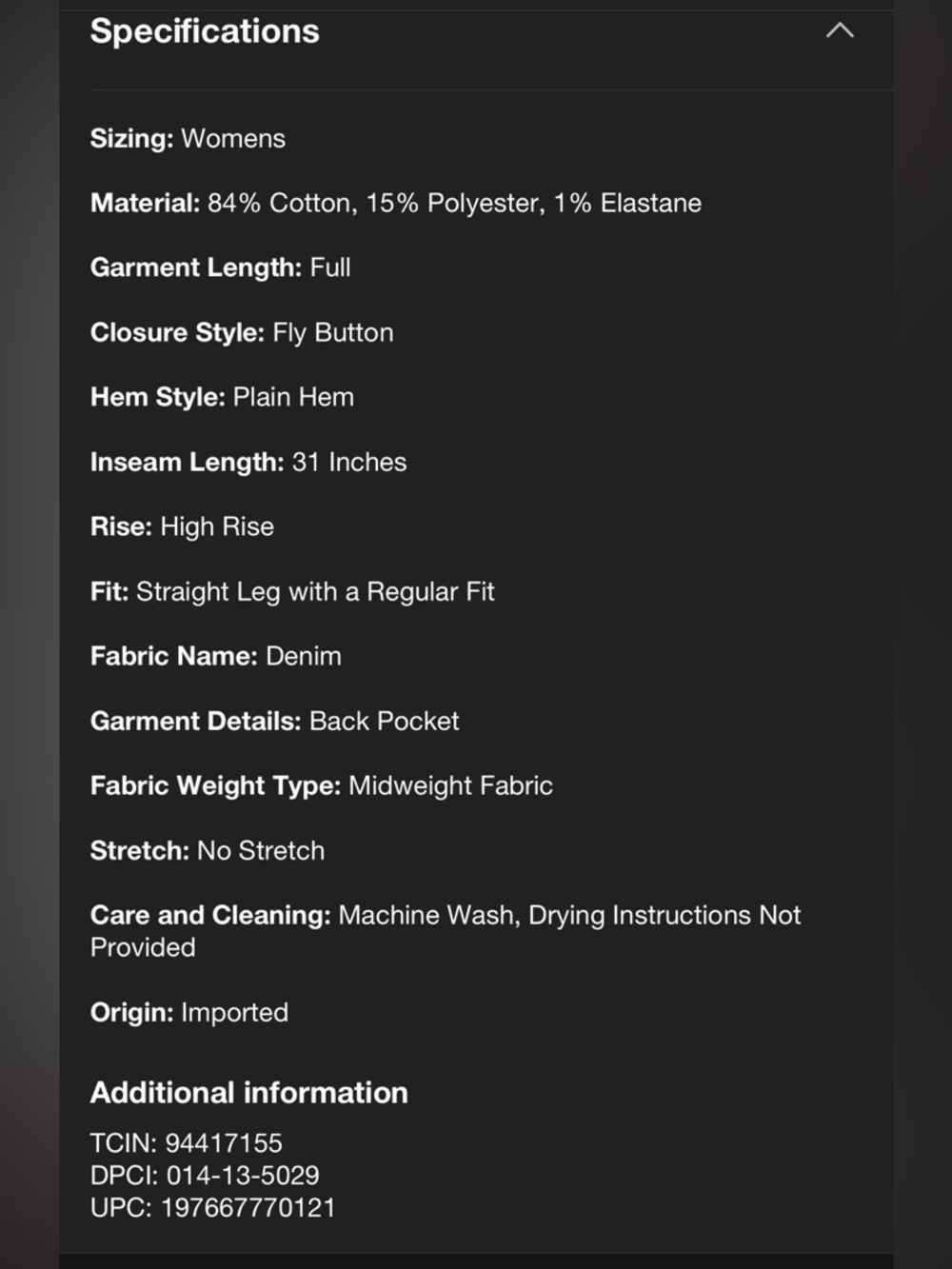Click the Specifications heading
Viewport: 952px width, 1269px height.
[x=205, y=31]
